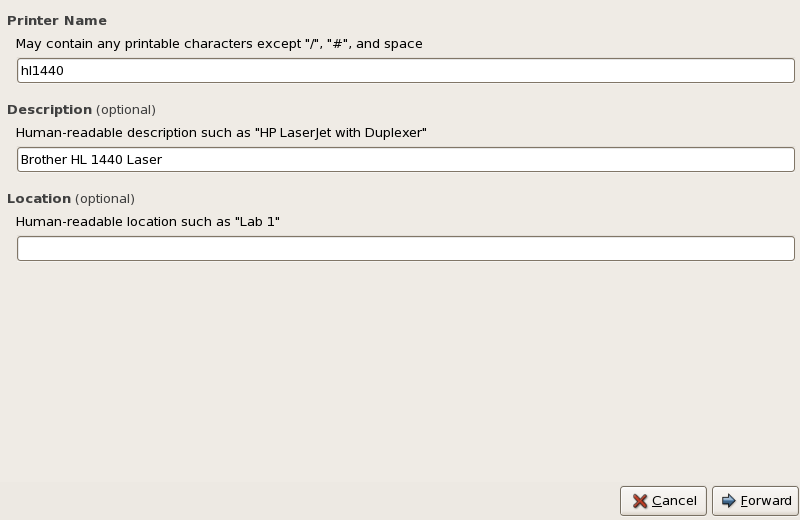The image size is (800, 520).
Task: Click the red X icon on Cancel
Action: (x=640, y=501)
